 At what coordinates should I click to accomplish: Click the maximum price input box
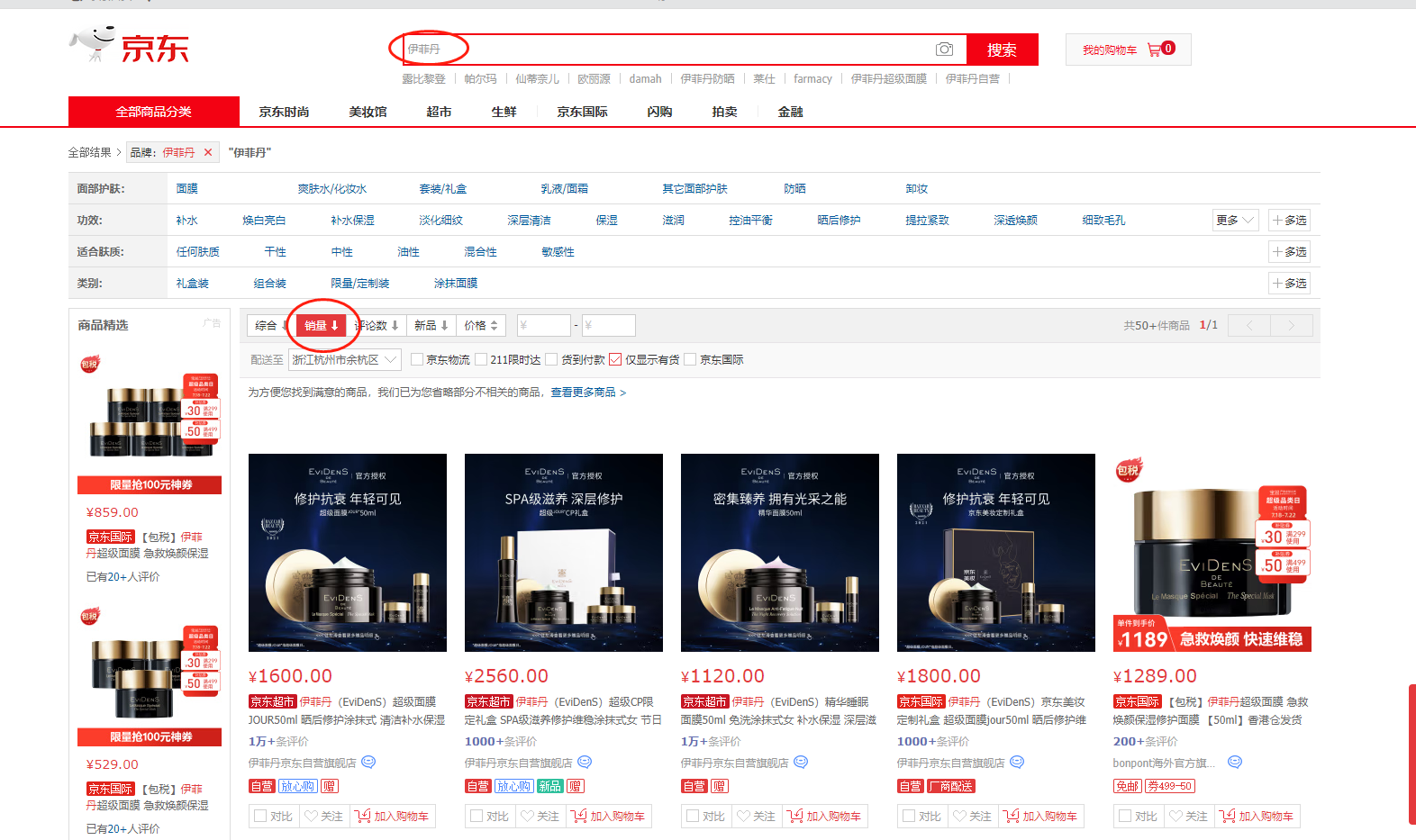[x=608, y=325]
